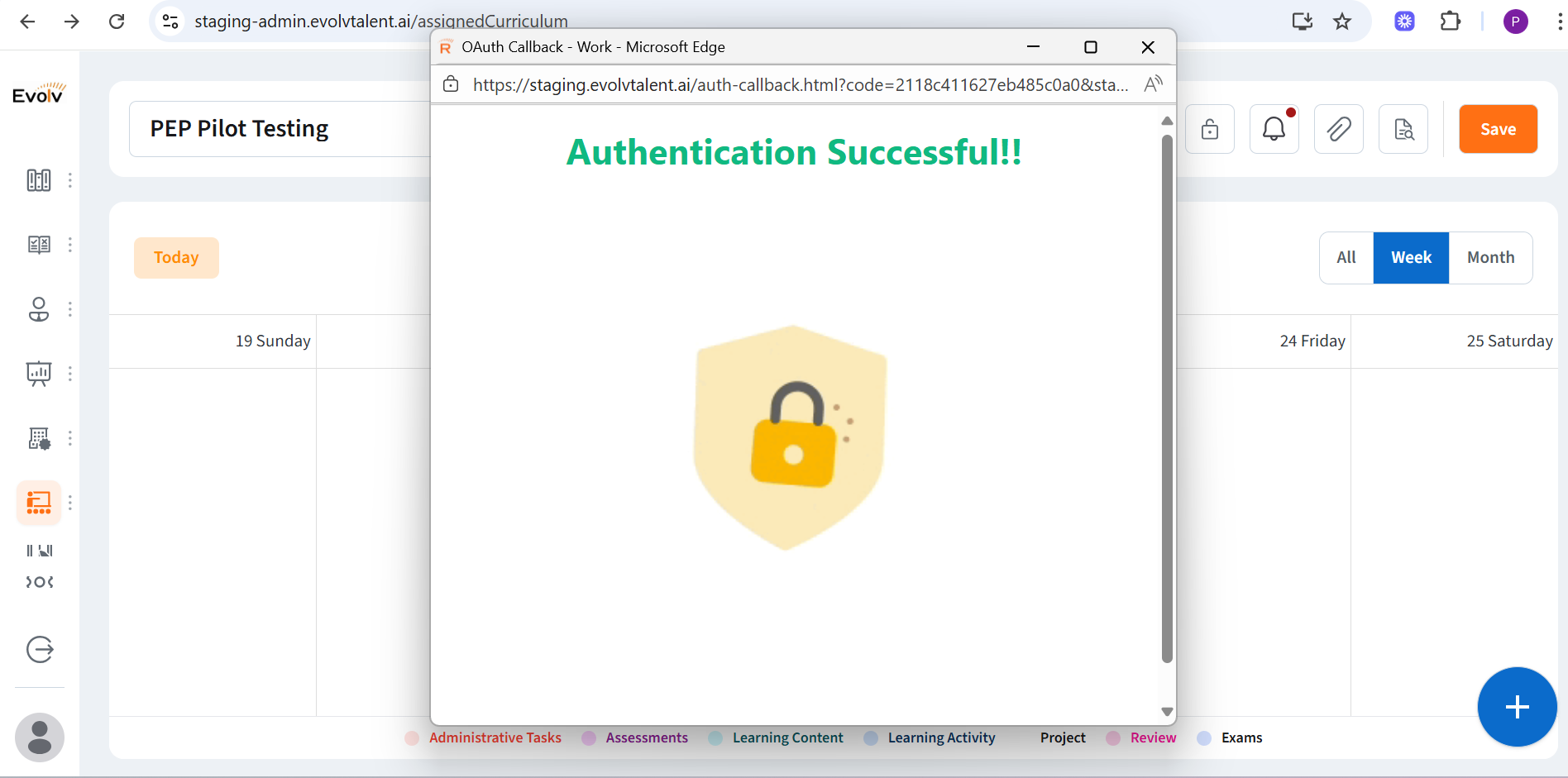Click the orange Save button
Image resolution: width=1568 pixels, height=778 pixels.
pos(1498,129)
